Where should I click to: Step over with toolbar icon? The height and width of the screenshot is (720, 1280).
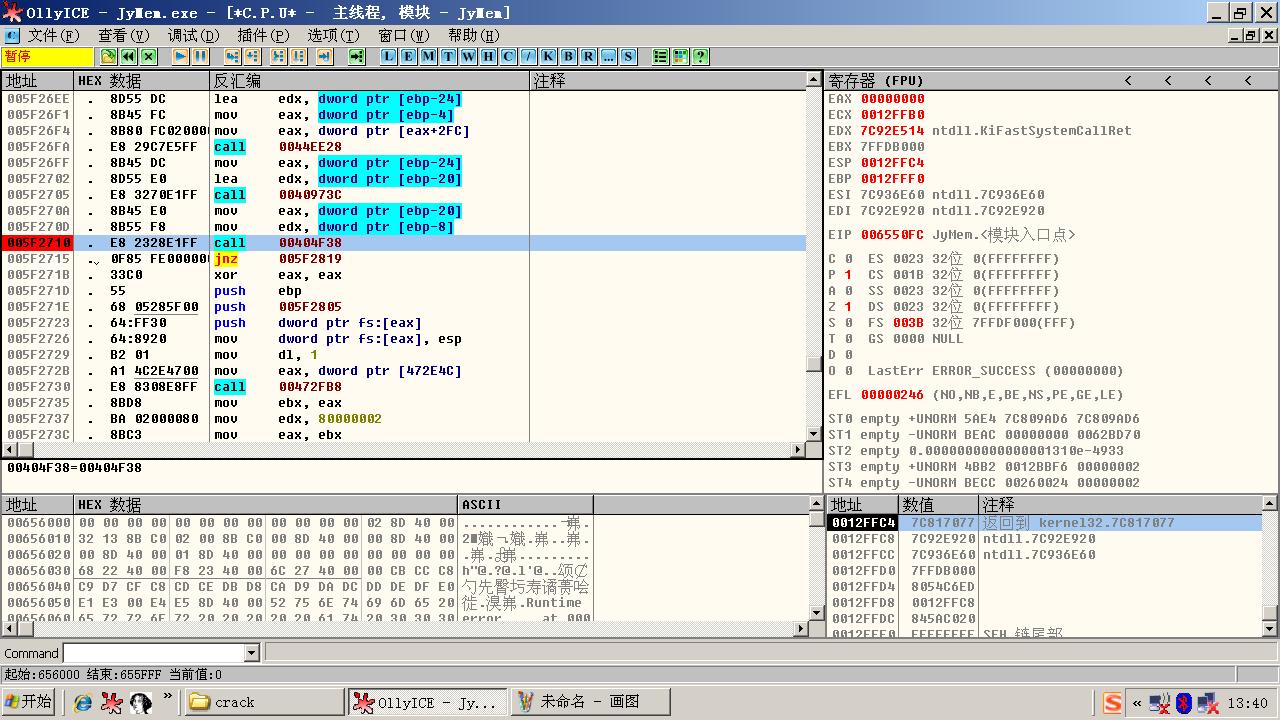tap(252, 57)
